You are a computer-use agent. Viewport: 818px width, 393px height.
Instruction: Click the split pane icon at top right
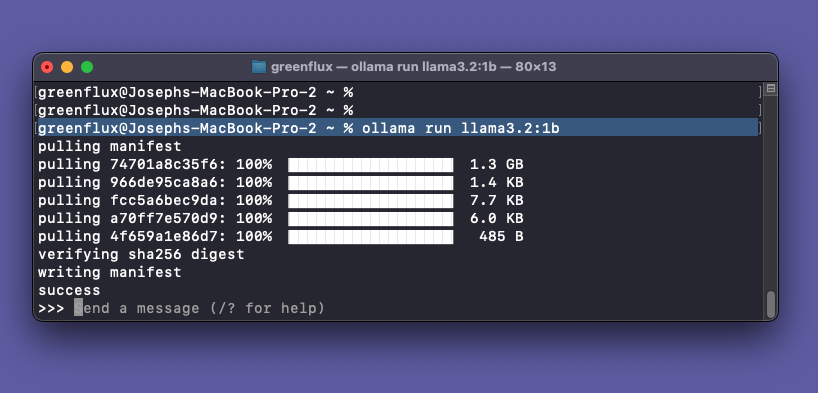(x=771, y=88)
